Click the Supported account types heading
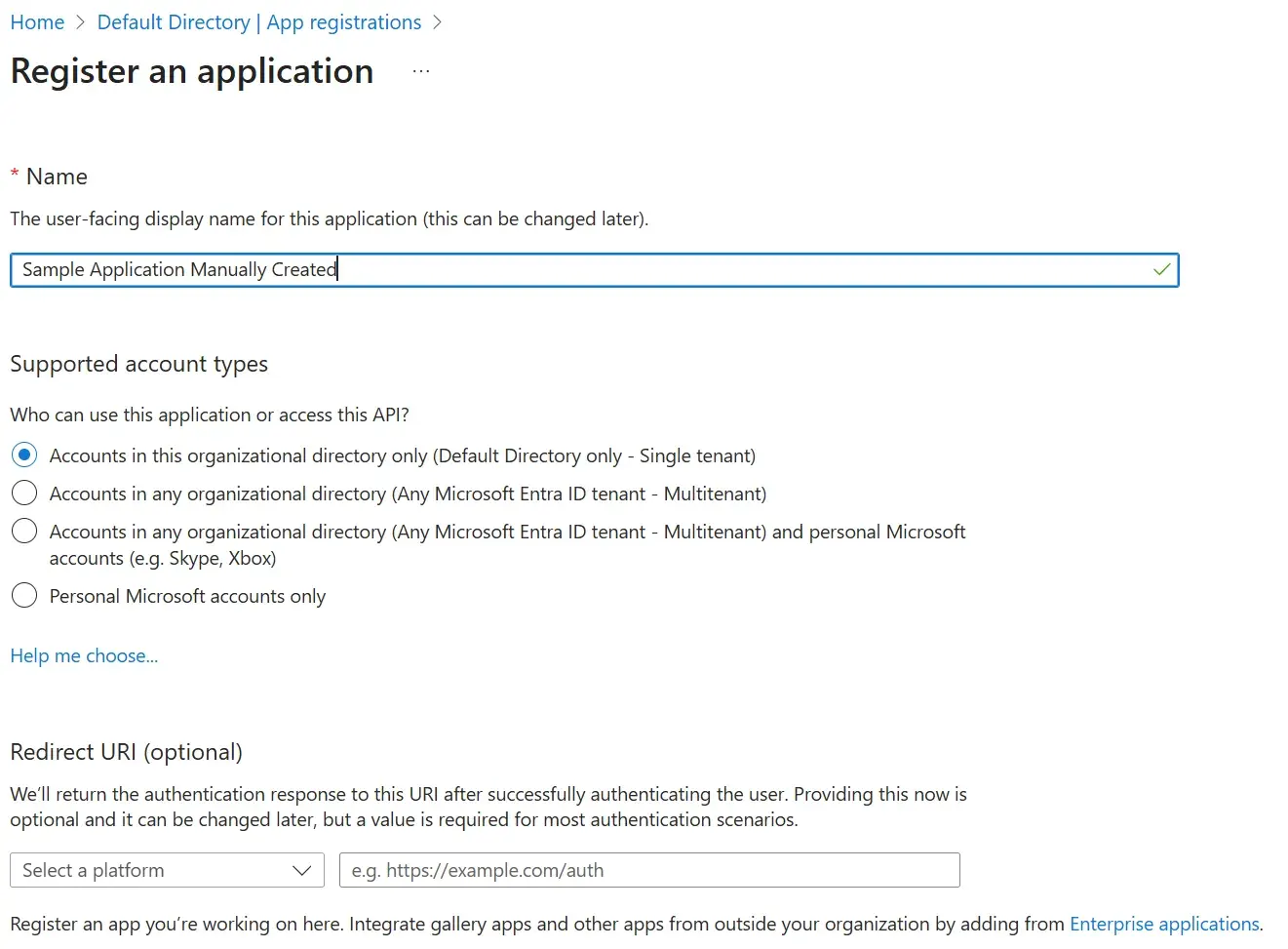Screen dimensions: 1288x949 click(138, 364)
